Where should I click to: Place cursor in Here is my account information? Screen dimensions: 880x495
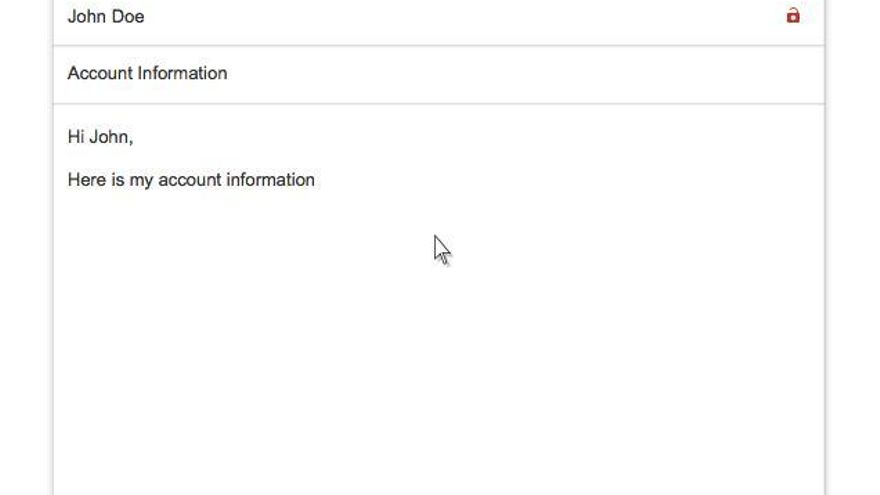click(191, 180)
